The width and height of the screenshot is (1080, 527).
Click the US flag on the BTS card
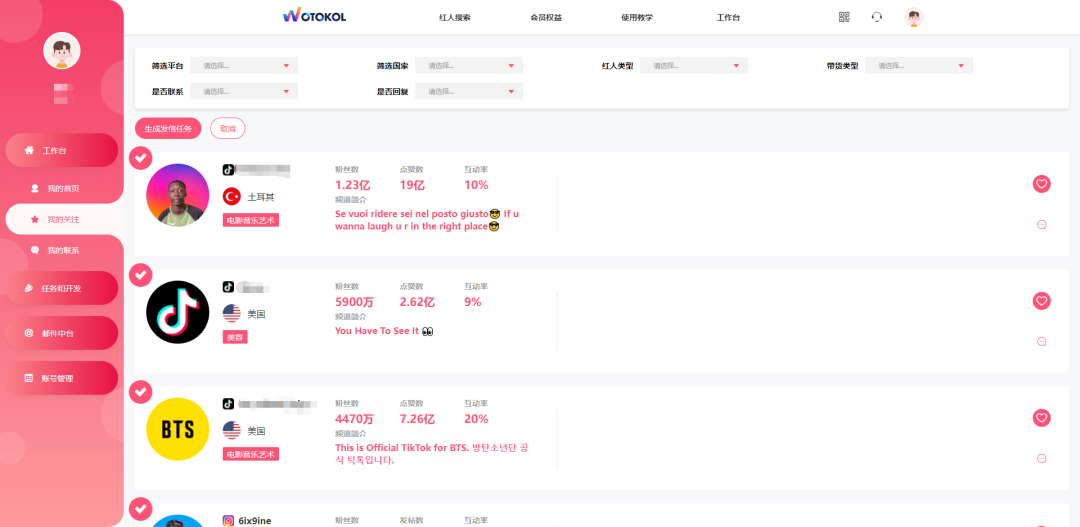click(x=231, y=431)
